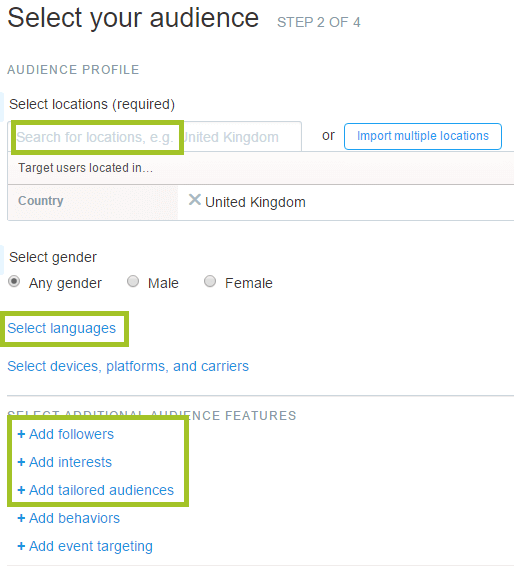Select the Any gender radio button

click(x=14, y=281)
